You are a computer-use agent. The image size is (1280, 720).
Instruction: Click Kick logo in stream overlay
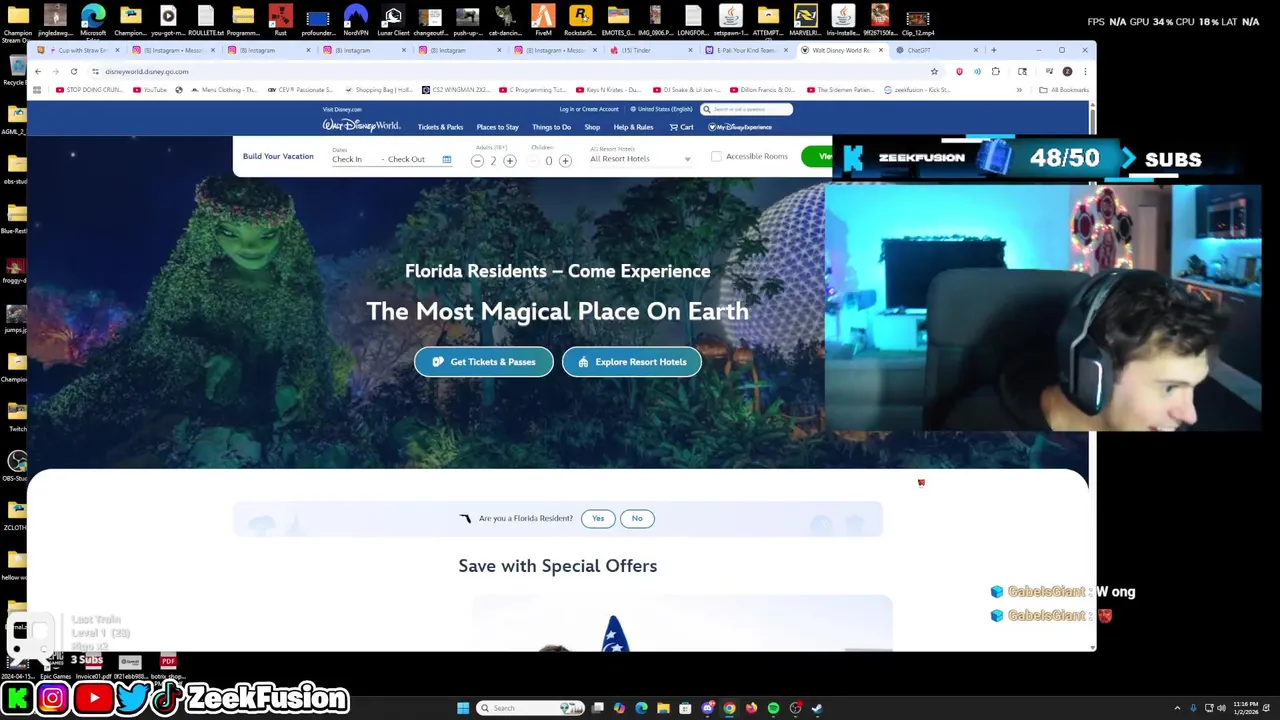[x=17, y=698]
